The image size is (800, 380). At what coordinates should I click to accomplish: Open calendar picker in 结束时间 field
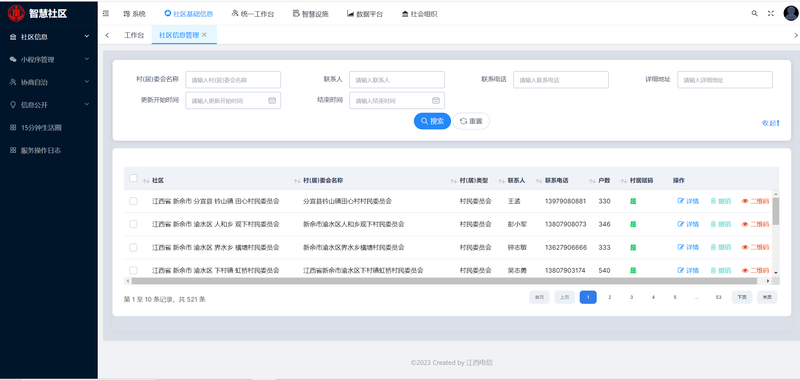(x=436, y=100)
